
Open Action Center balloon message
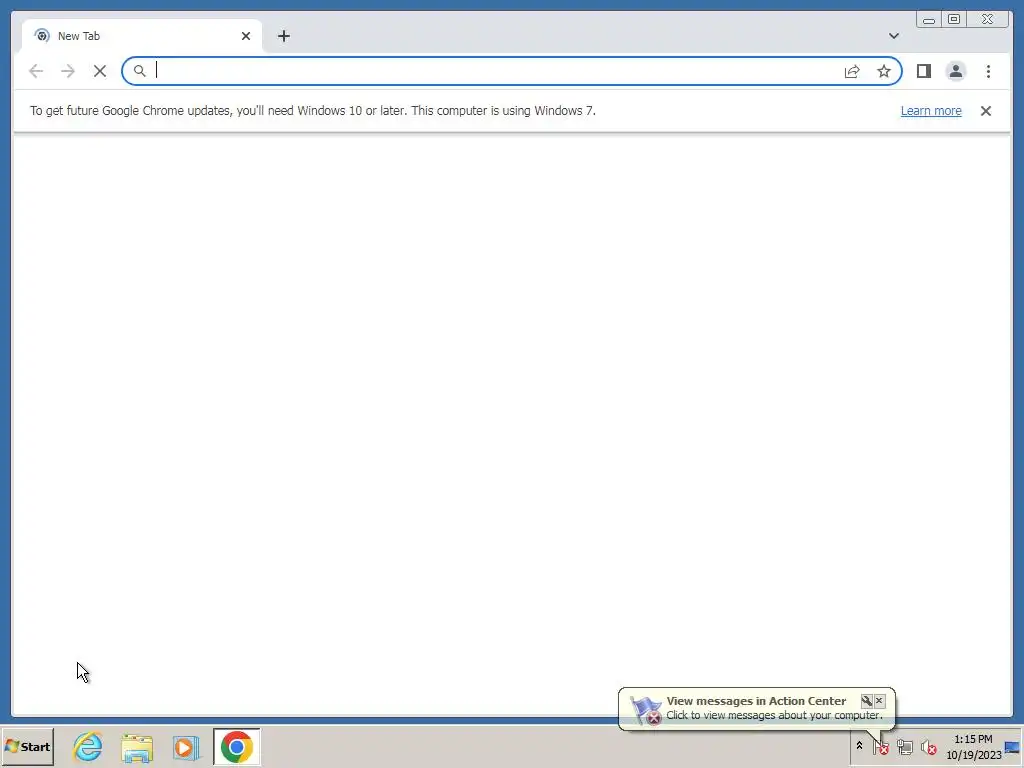756,709
